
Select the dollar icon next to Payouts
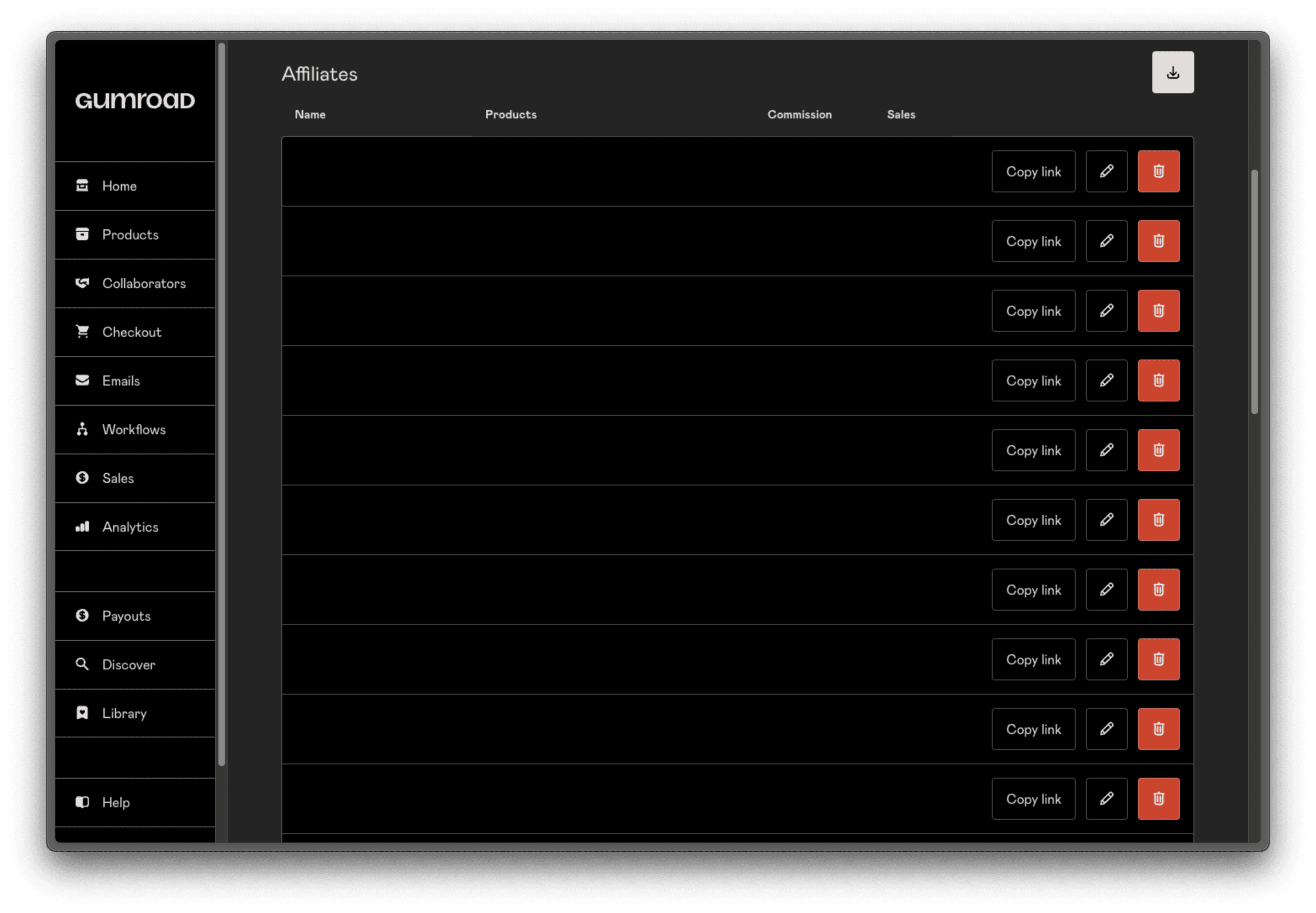[x=82, y=616]
